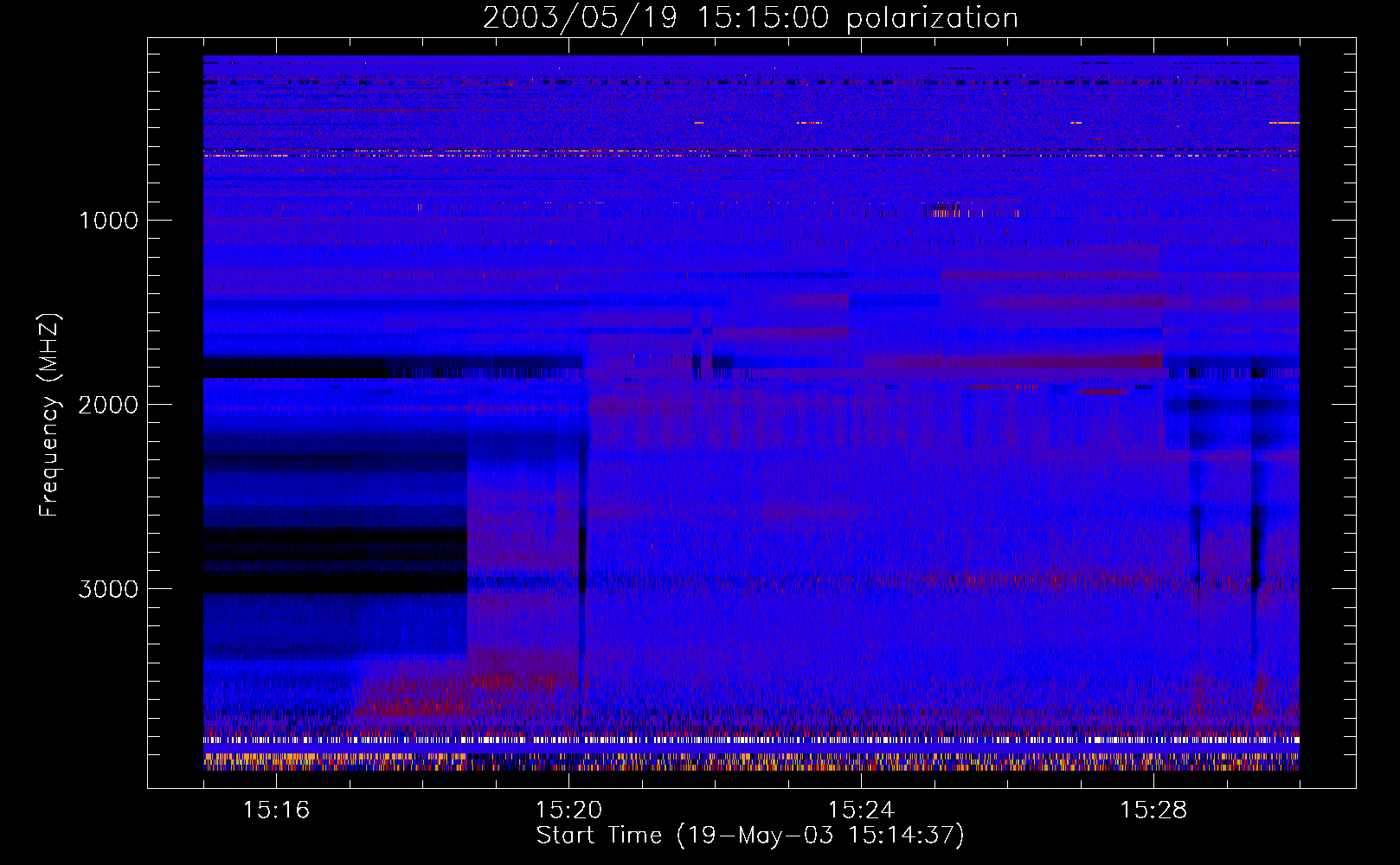
Task: Click the 2000 frequency tick label
Action: click(x=108, y=405)
